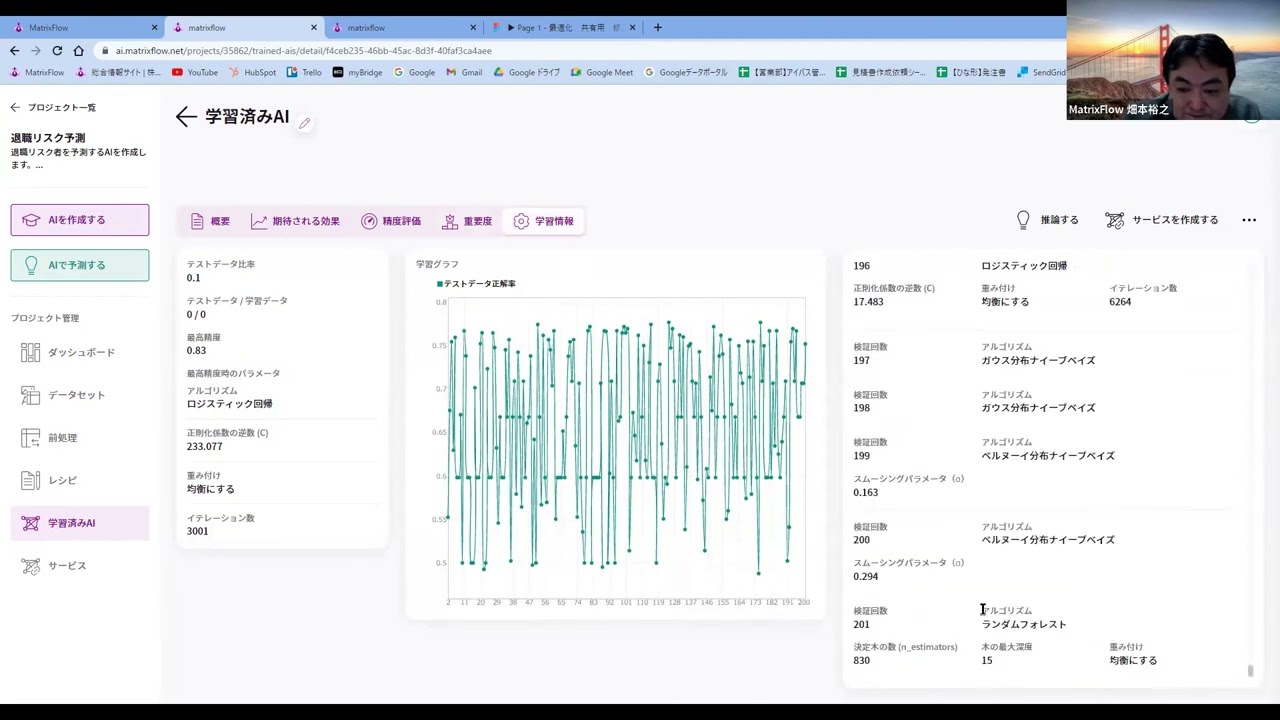1280x720 pixels.
Task: Open データセット from sidebar
Action: tap(76, 395)
